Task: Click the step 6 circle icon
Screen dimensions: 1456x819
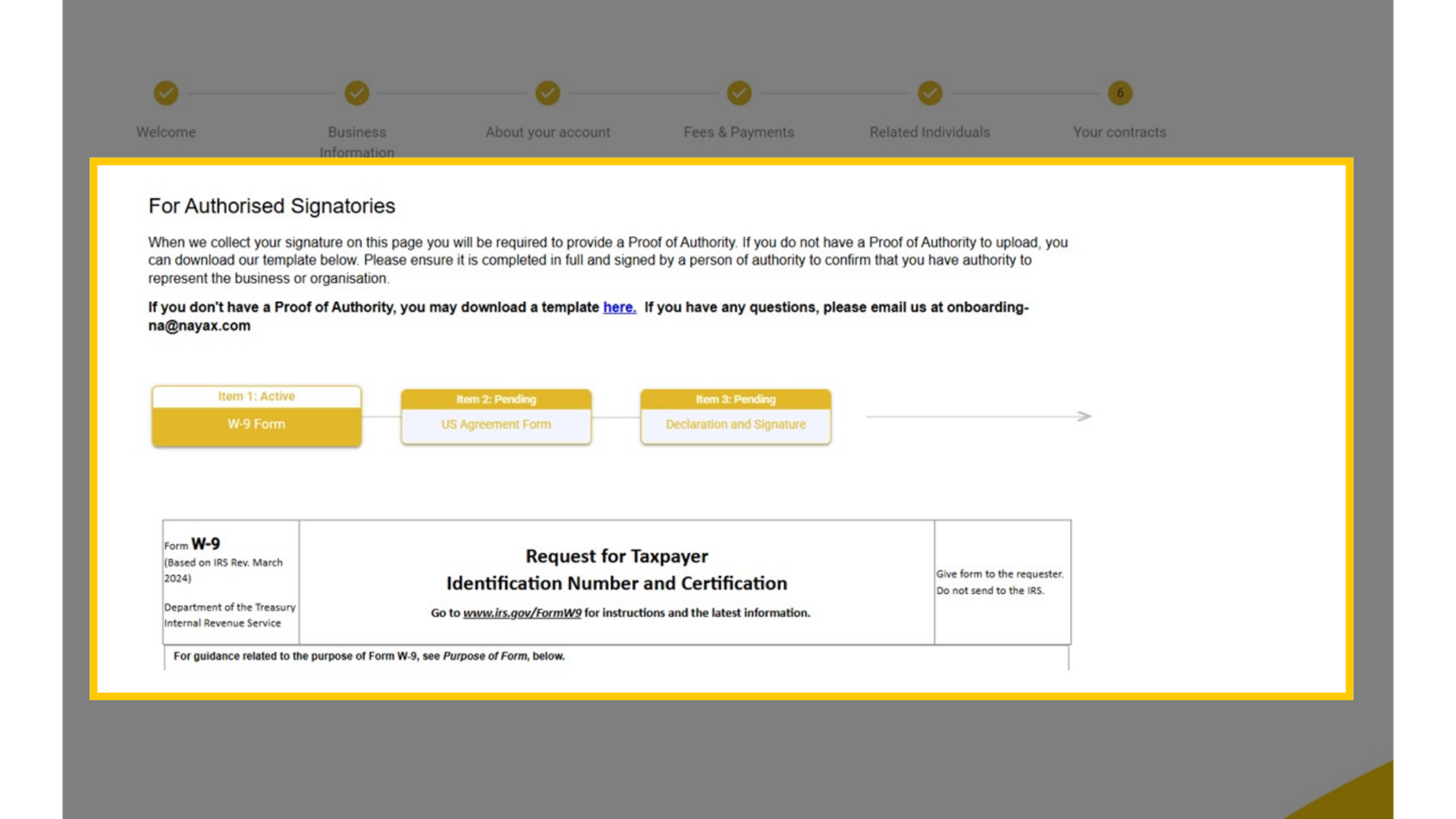Action: (1120, 93)
